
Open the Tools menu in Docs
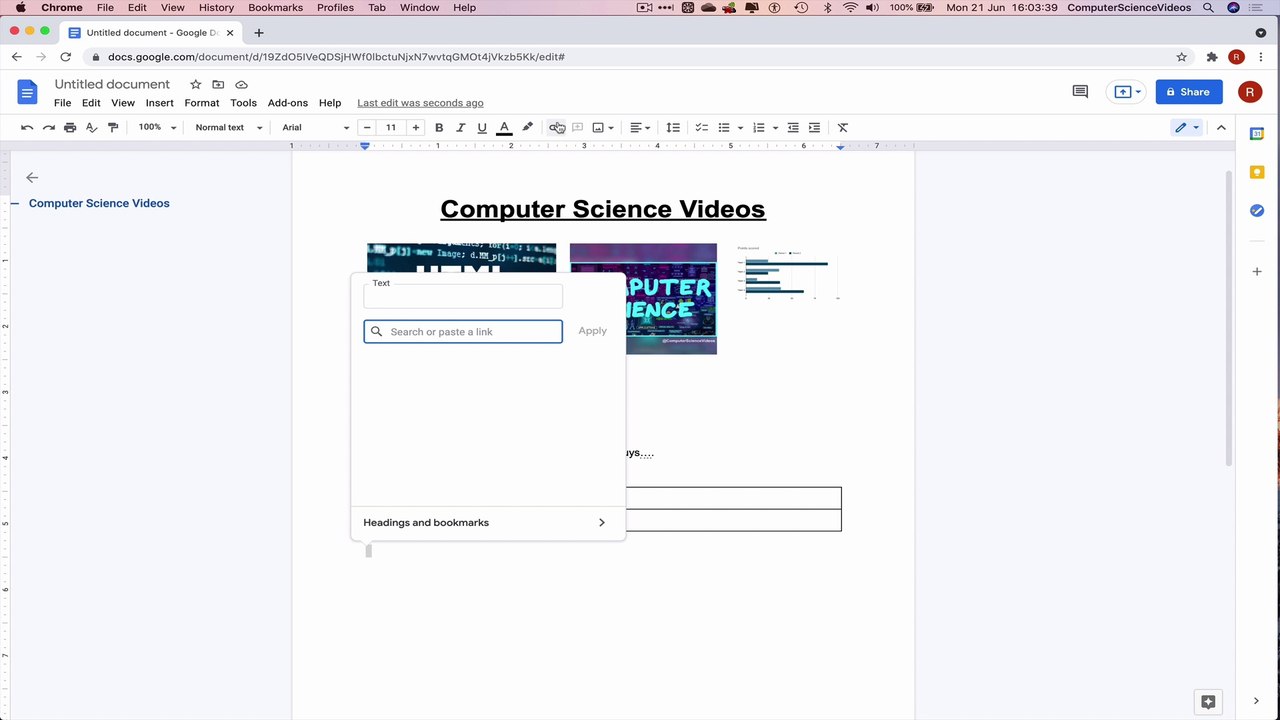point(243,103)
